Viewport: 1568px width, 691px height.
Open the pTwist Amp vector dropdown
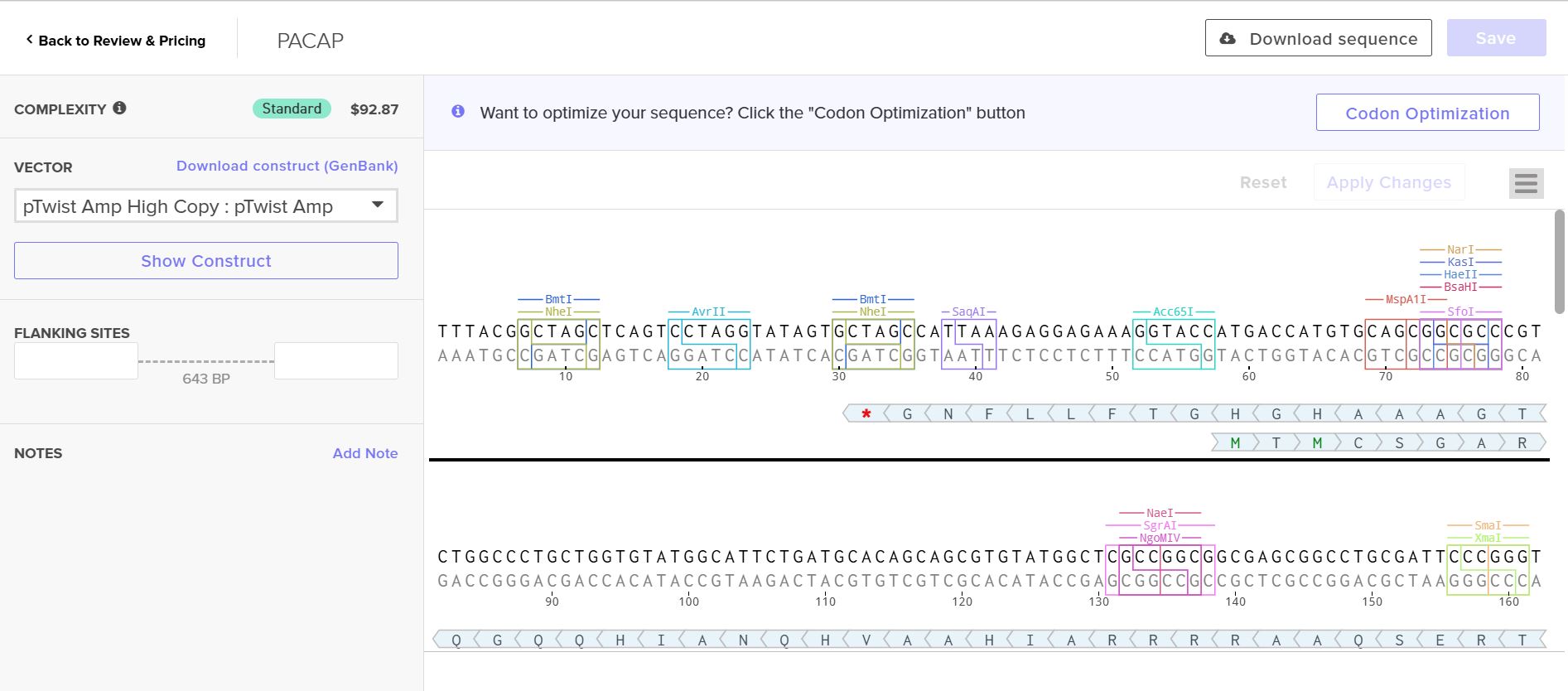[205, 206]
